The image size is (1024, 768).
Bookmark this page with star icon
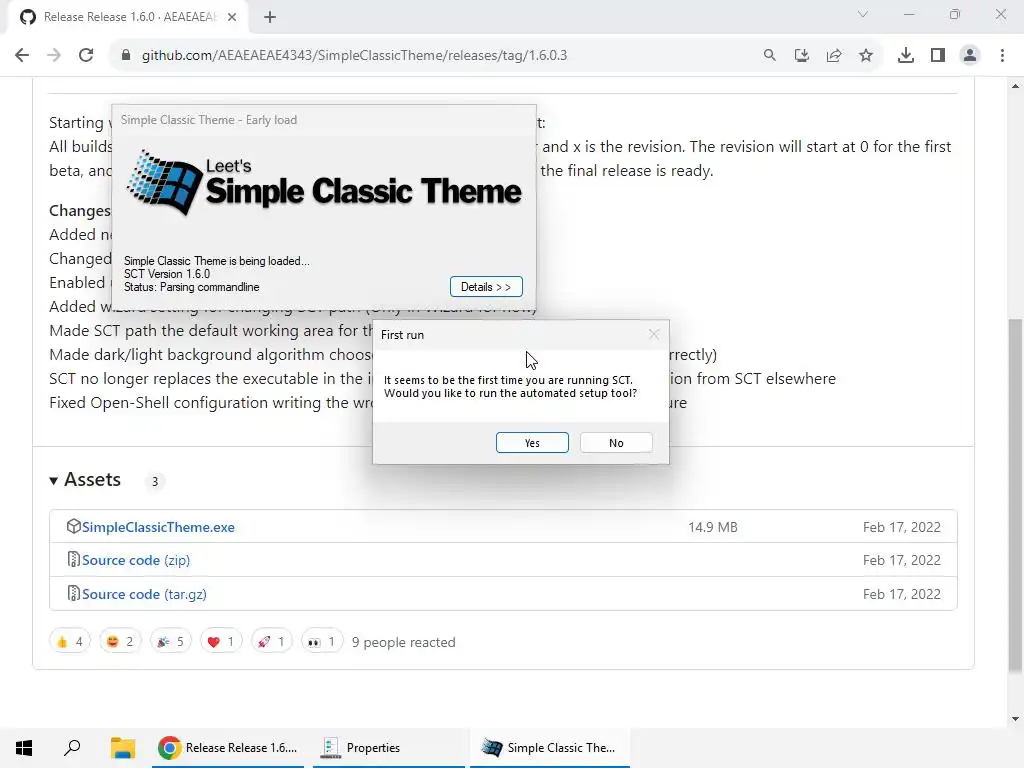coord(866,56)
